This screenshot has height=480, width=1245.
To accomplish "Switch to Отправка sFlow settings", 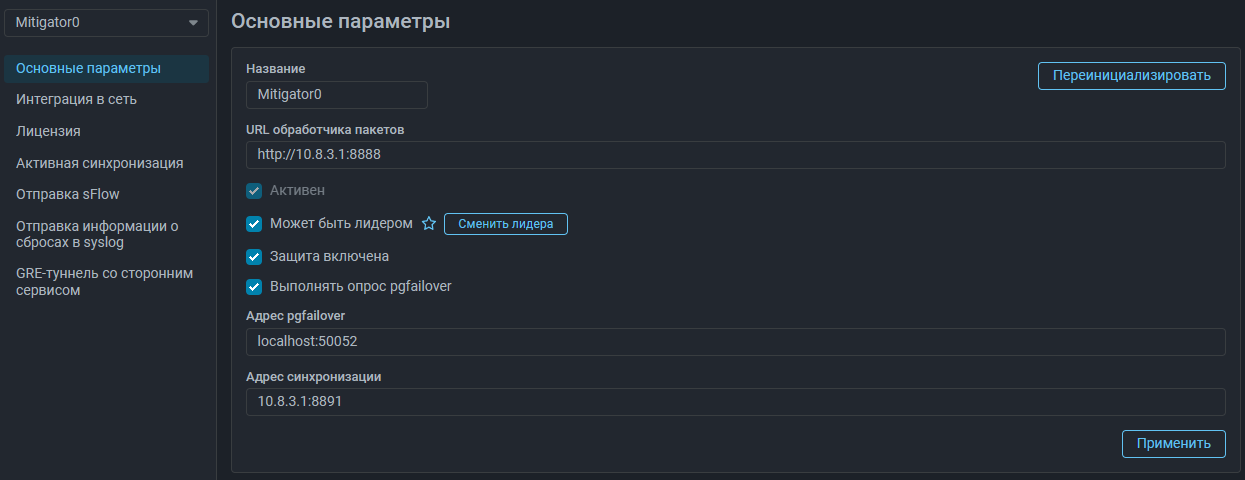I will (x=67, y=194).
